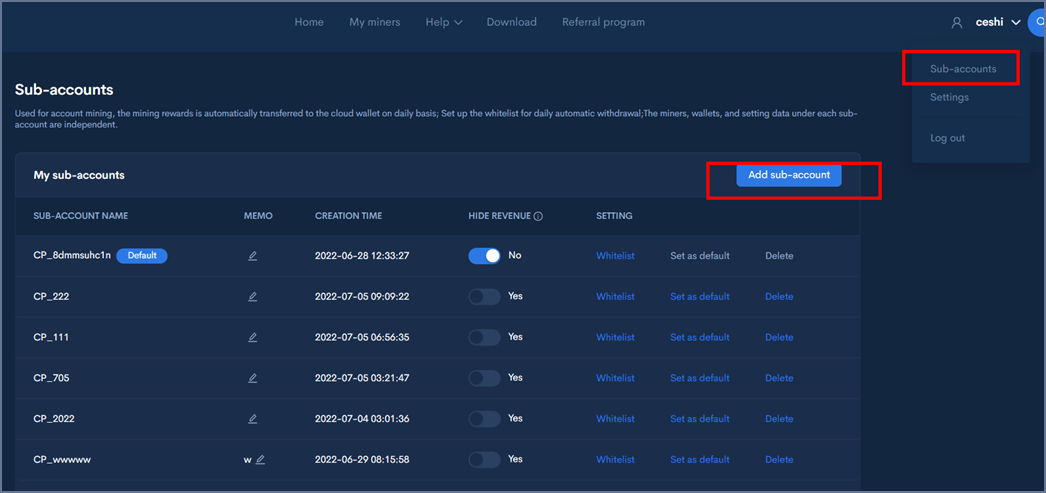The width and height of the screenshot is (1046, 493).
Task: Open Whitelist settings for CP_111
Action: point(615,338)
